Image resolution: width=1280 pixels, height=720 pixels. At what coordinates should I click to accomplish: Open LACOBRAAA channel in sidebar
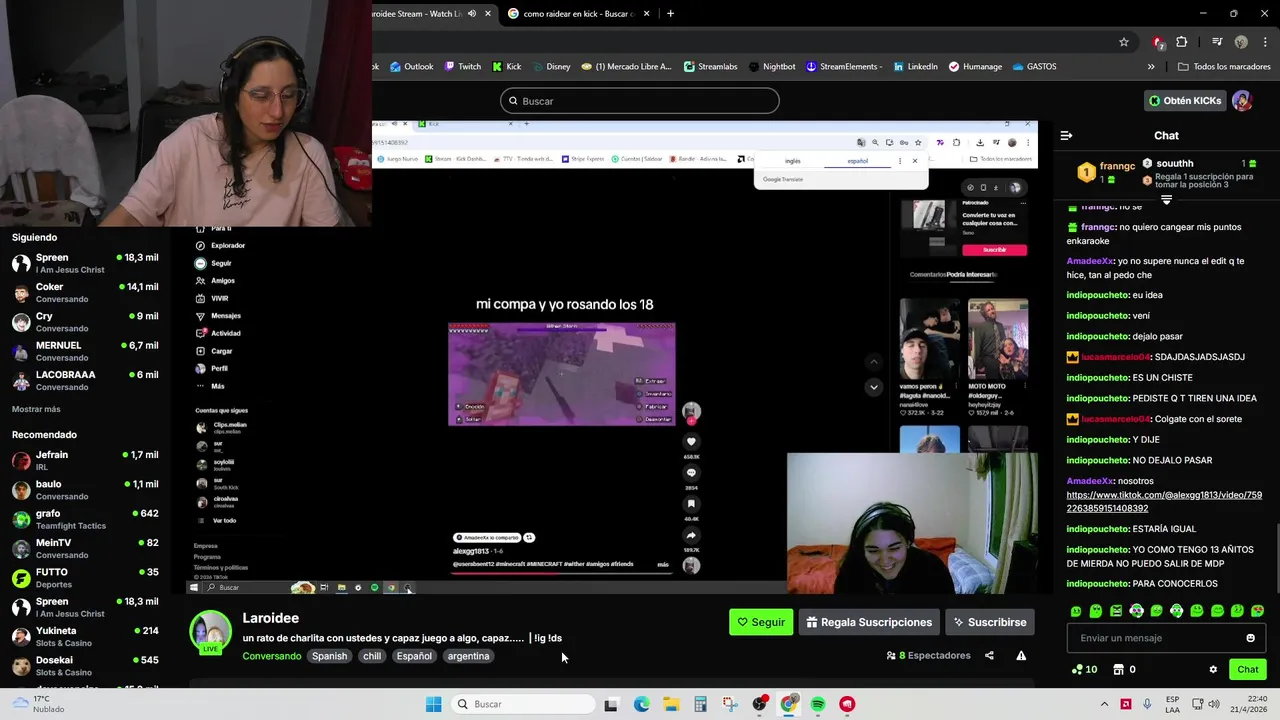click(85, 380)
